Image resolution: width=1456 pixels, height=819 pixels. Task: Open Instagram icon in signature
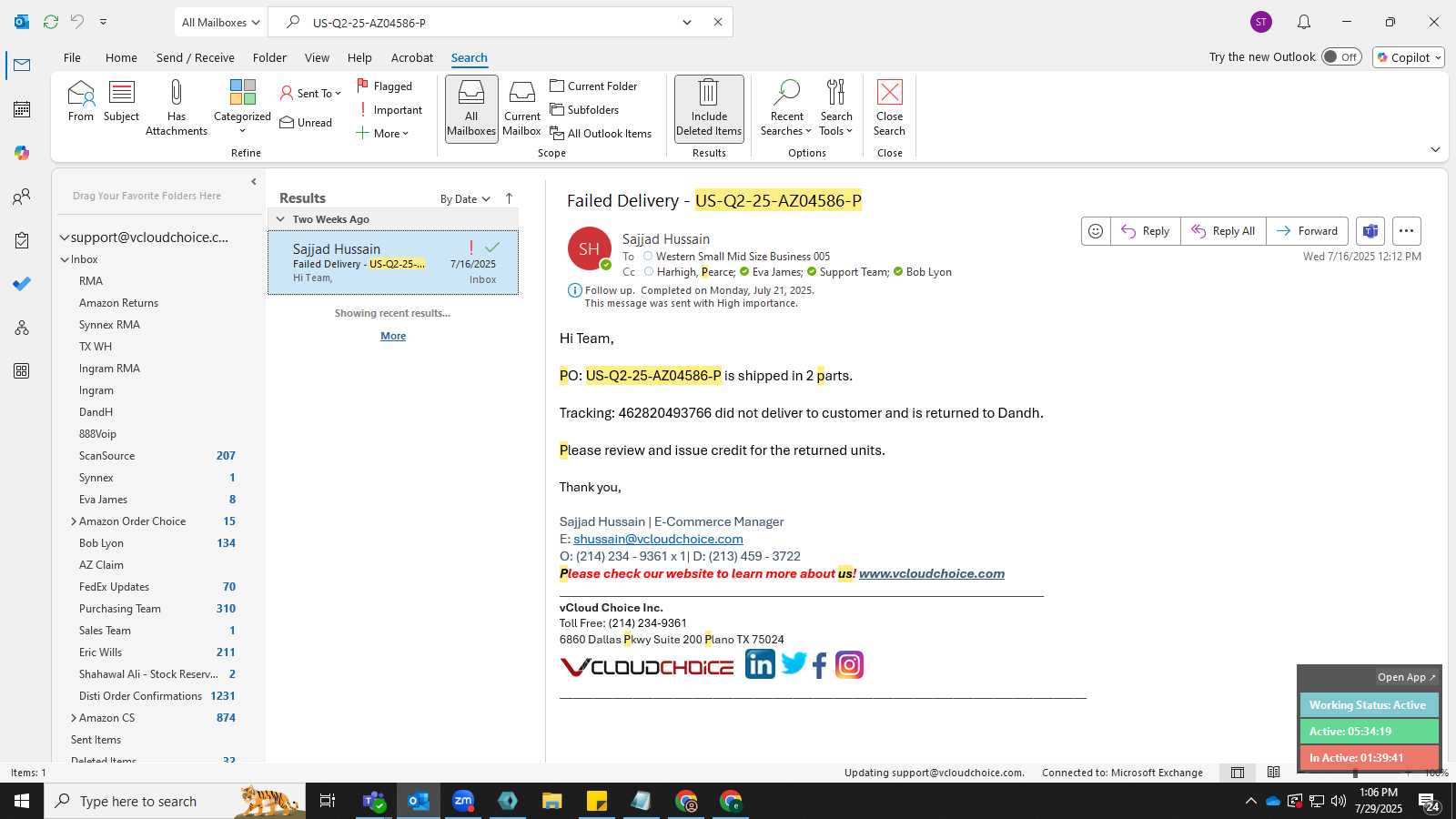pyautogui.click(x=849, y=665)
